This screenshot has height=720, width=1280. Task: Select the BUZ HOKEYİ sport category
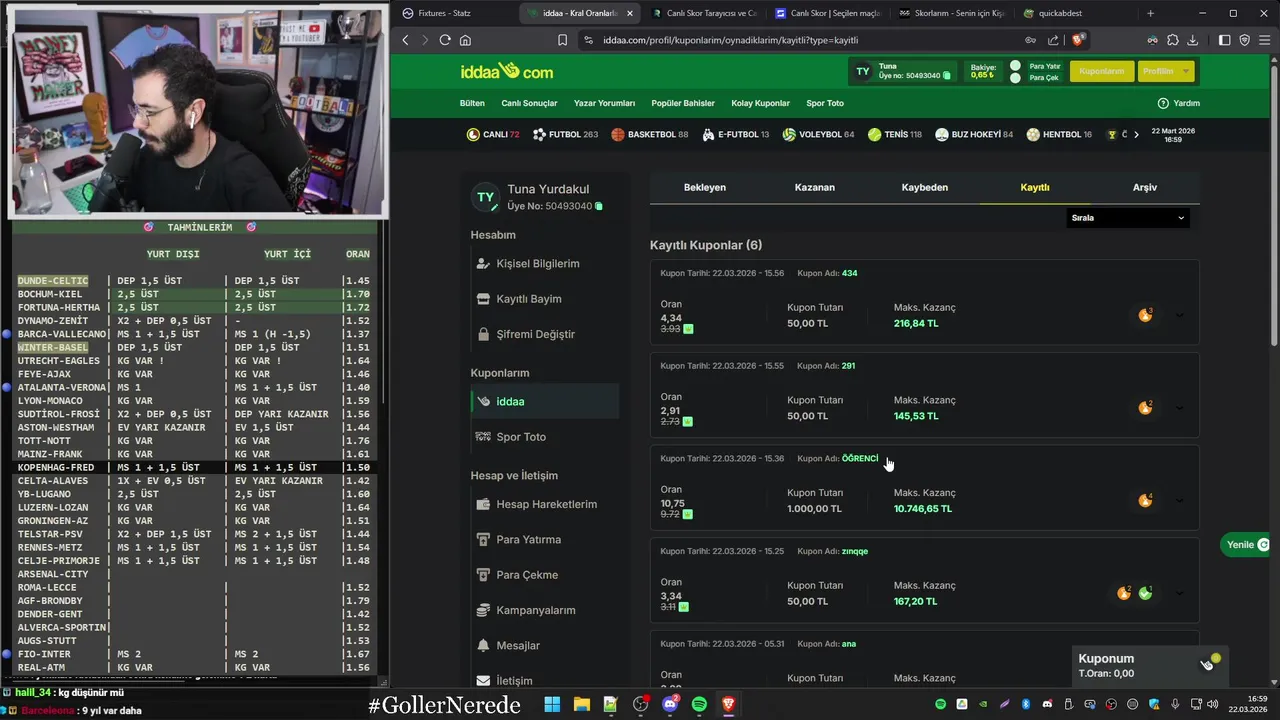tap(974, 134)
